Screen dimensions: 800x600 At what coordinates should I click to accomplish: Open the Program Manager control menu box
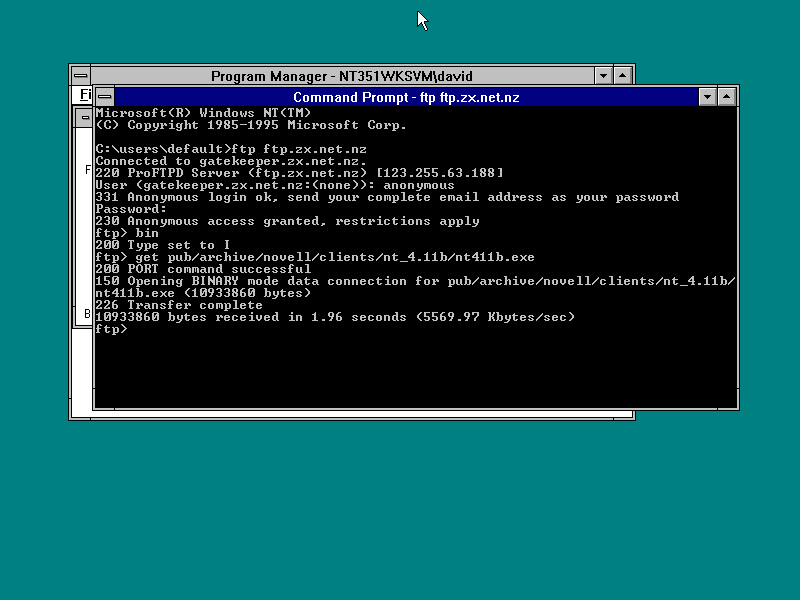coord(81,76)
